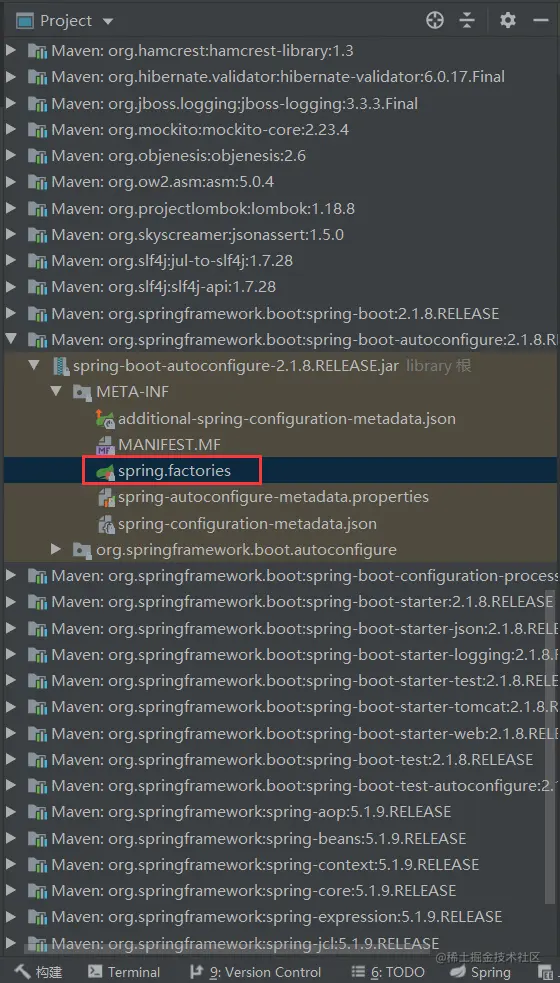Click the spring.factories leaf icon
The height and width of the screenshot is (983, 560).
[105, 471]
